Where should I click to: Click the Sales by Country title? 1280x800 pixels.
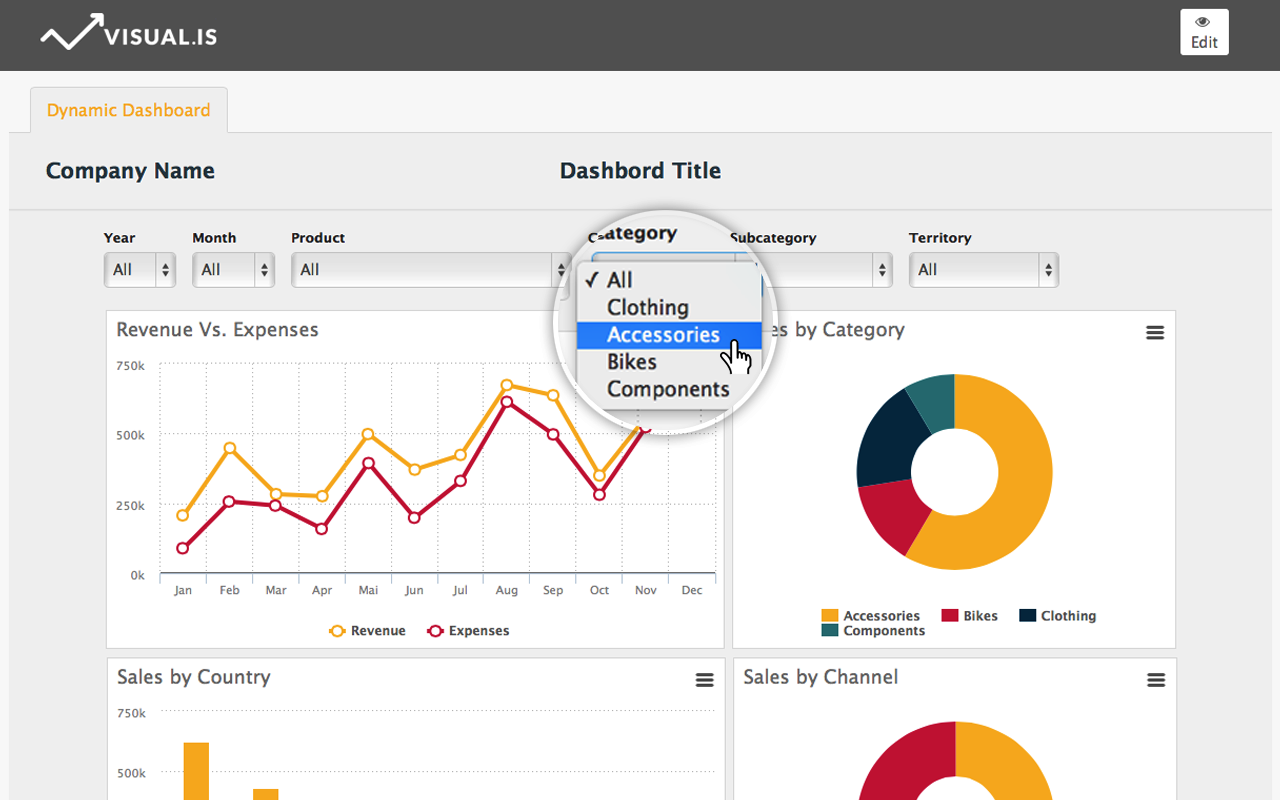click(x=194, y=677)
